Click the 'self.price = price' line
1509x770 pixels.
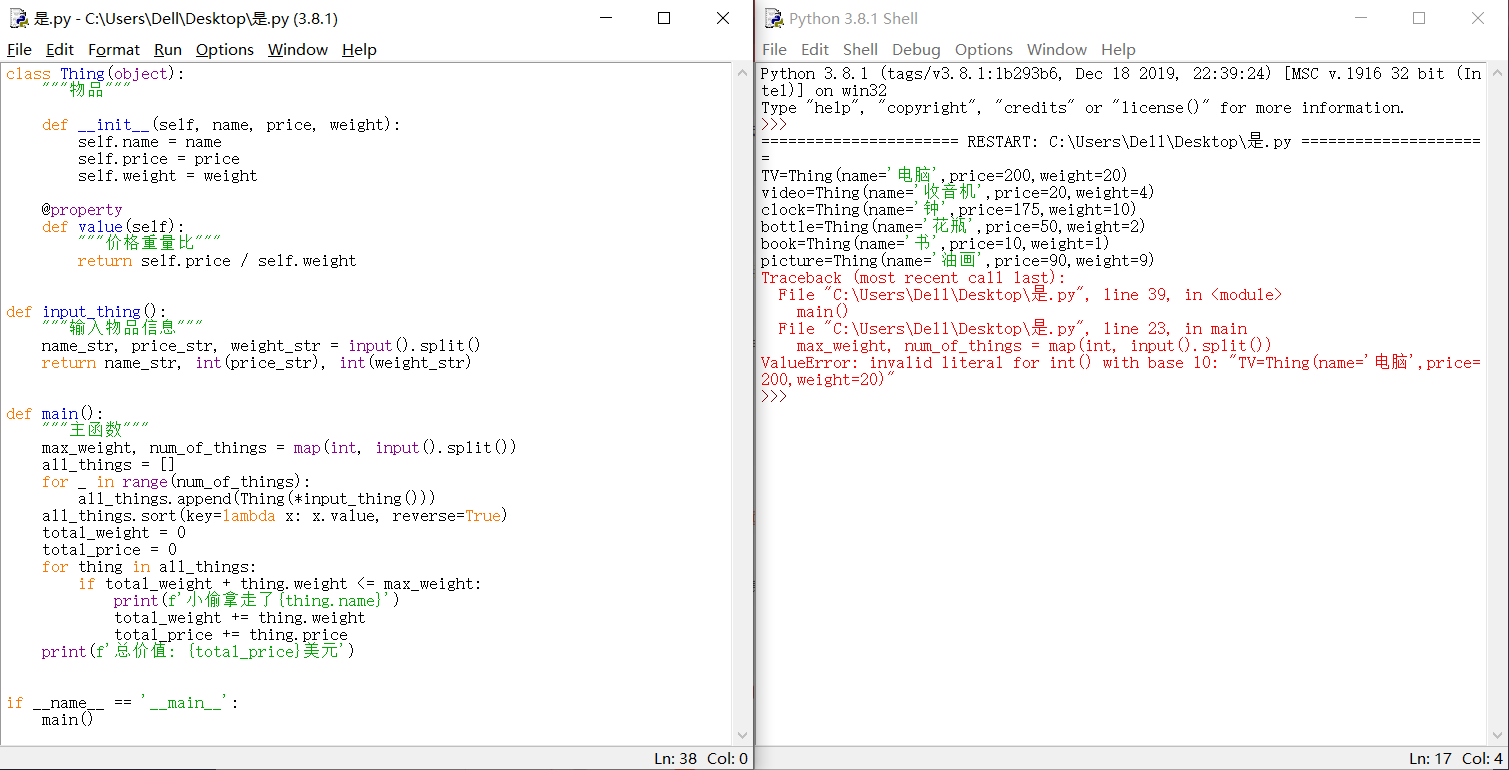159,159
